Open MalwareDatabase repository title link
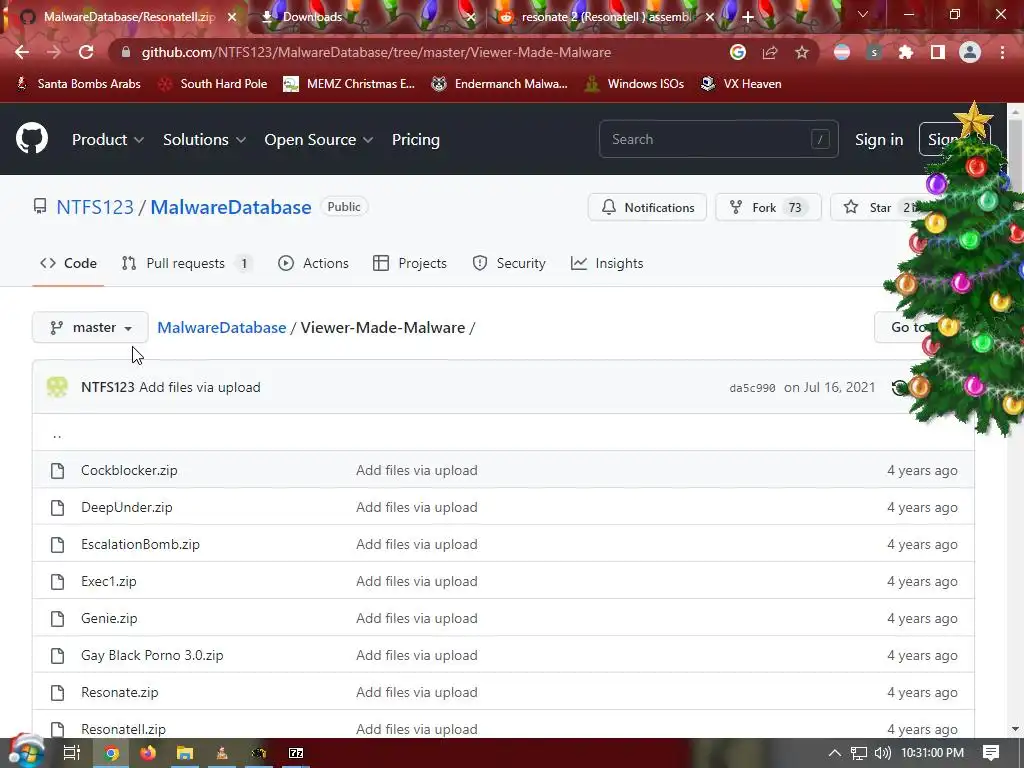 231,207
